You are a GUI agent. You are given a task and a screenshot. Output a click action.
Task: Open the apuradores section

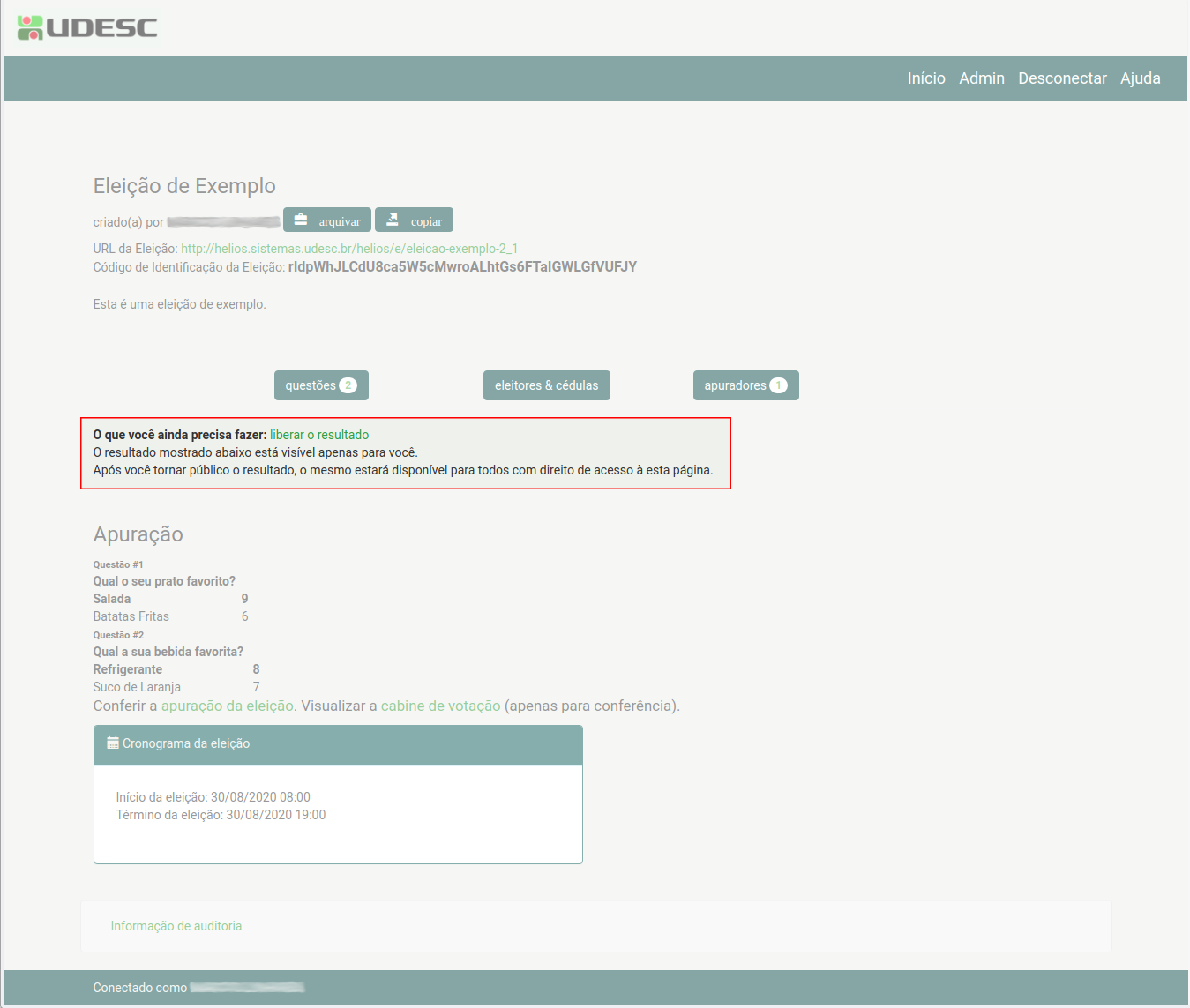pos(734,385)
